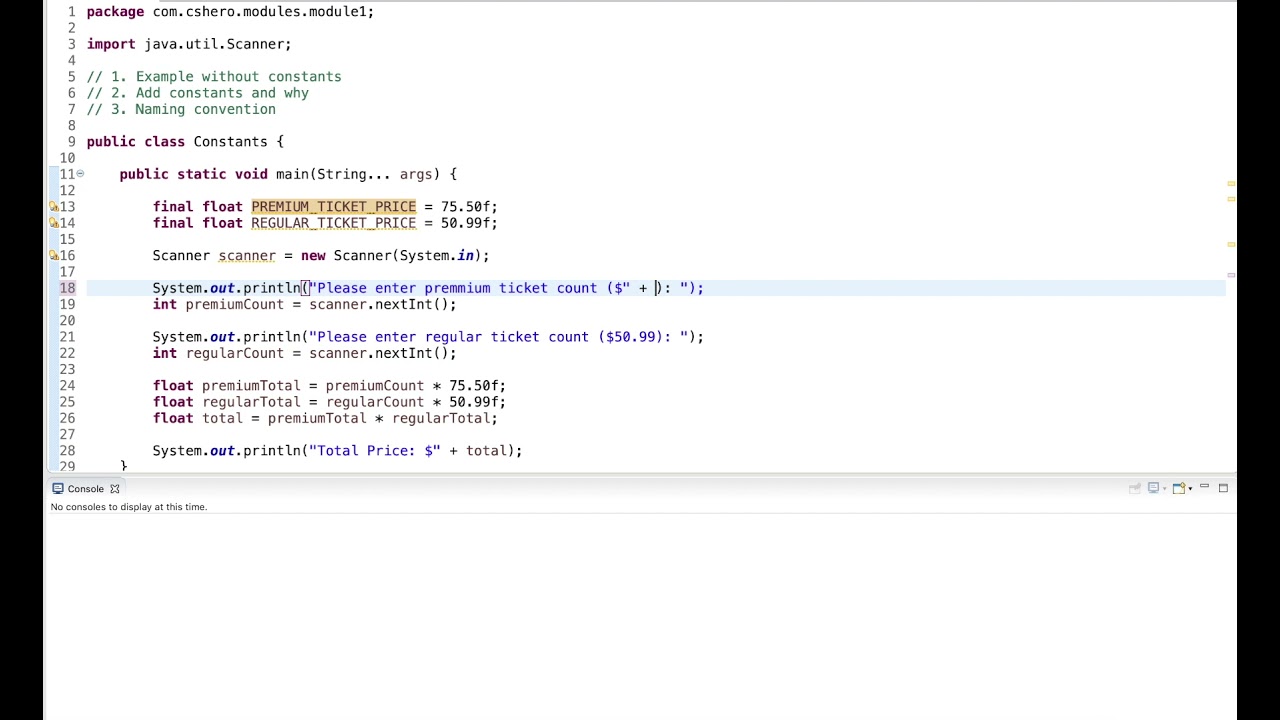This screenshot has height=720, width=1280.
Task: Click line number 21 in the gutter
Action: click(x=67, y=337)
